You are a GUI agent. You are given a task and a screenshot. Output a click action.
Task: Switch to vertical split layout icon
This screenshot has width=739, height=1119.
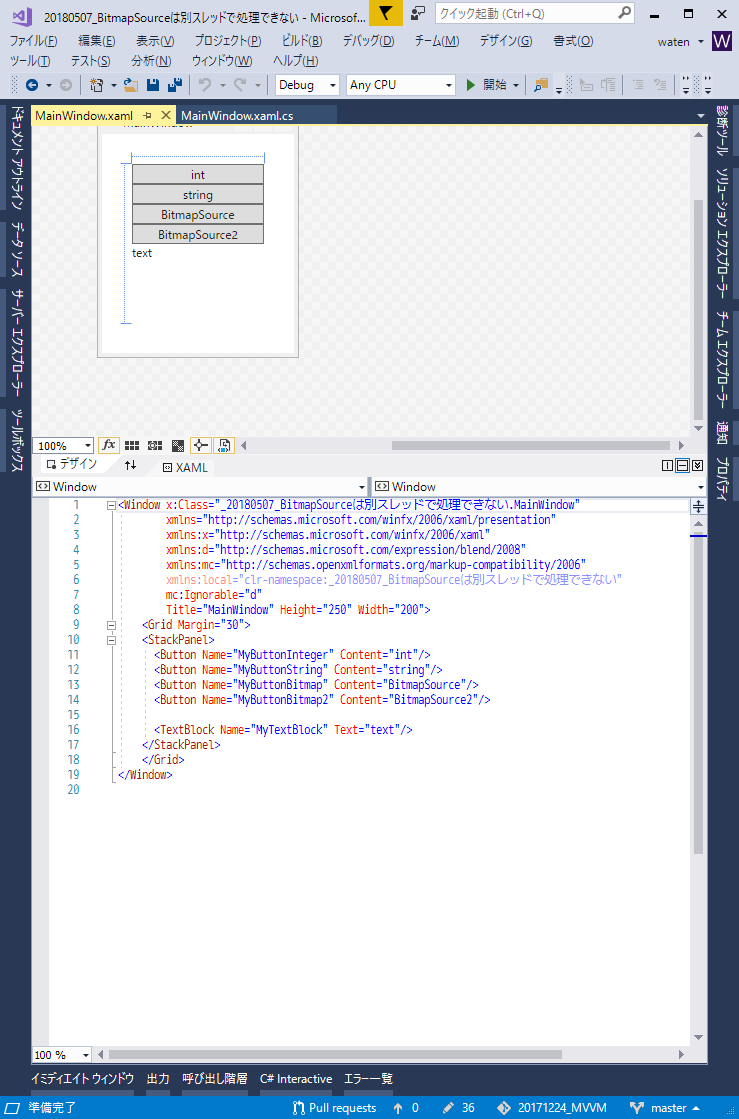pyautogui.click(x=668, y=465)
